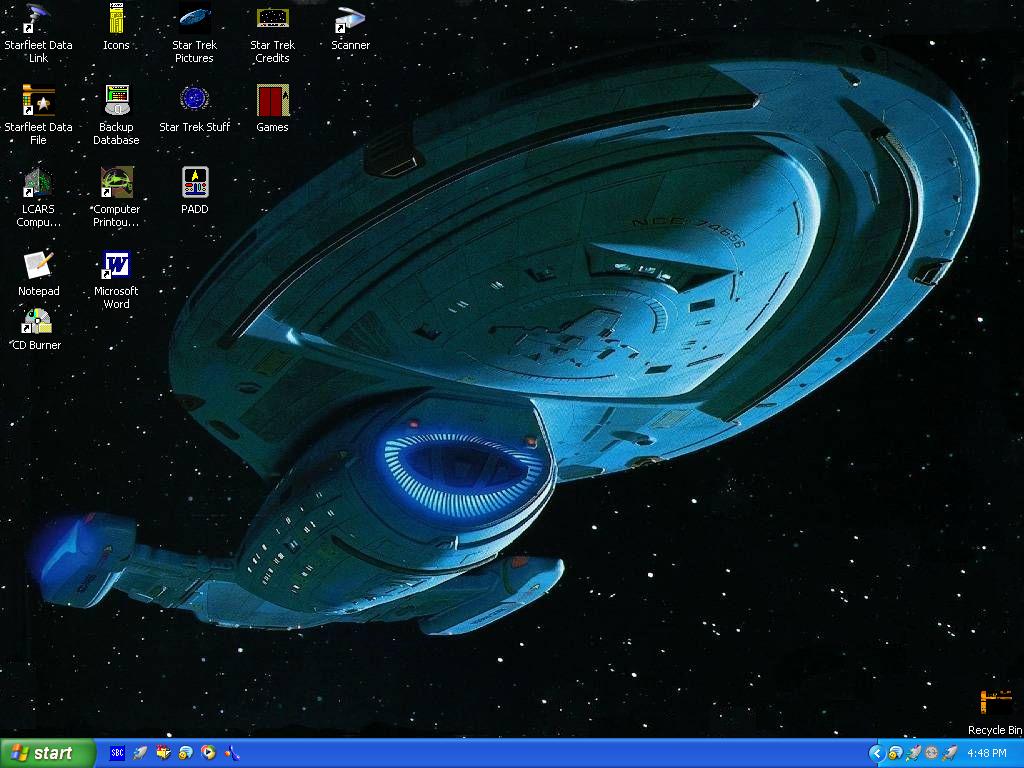The image size is (1024, 768).
Task: Launch Windows Media Player from quick launch
Action: [208, 753]
